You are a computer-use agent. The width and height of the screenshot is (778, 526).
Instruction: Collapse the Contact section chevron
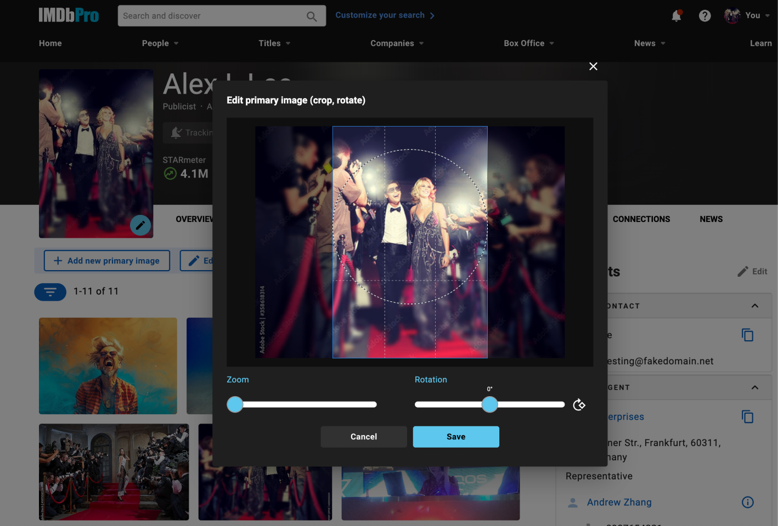click(755, 306)
